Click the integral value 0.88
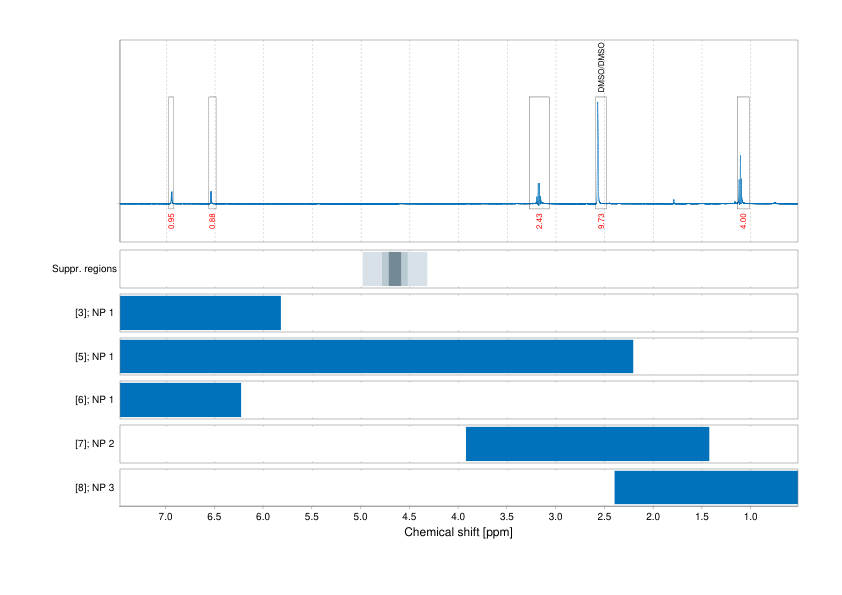Viewport: 842px width, 595px height. pyautogui.click(x=210, y=222)
